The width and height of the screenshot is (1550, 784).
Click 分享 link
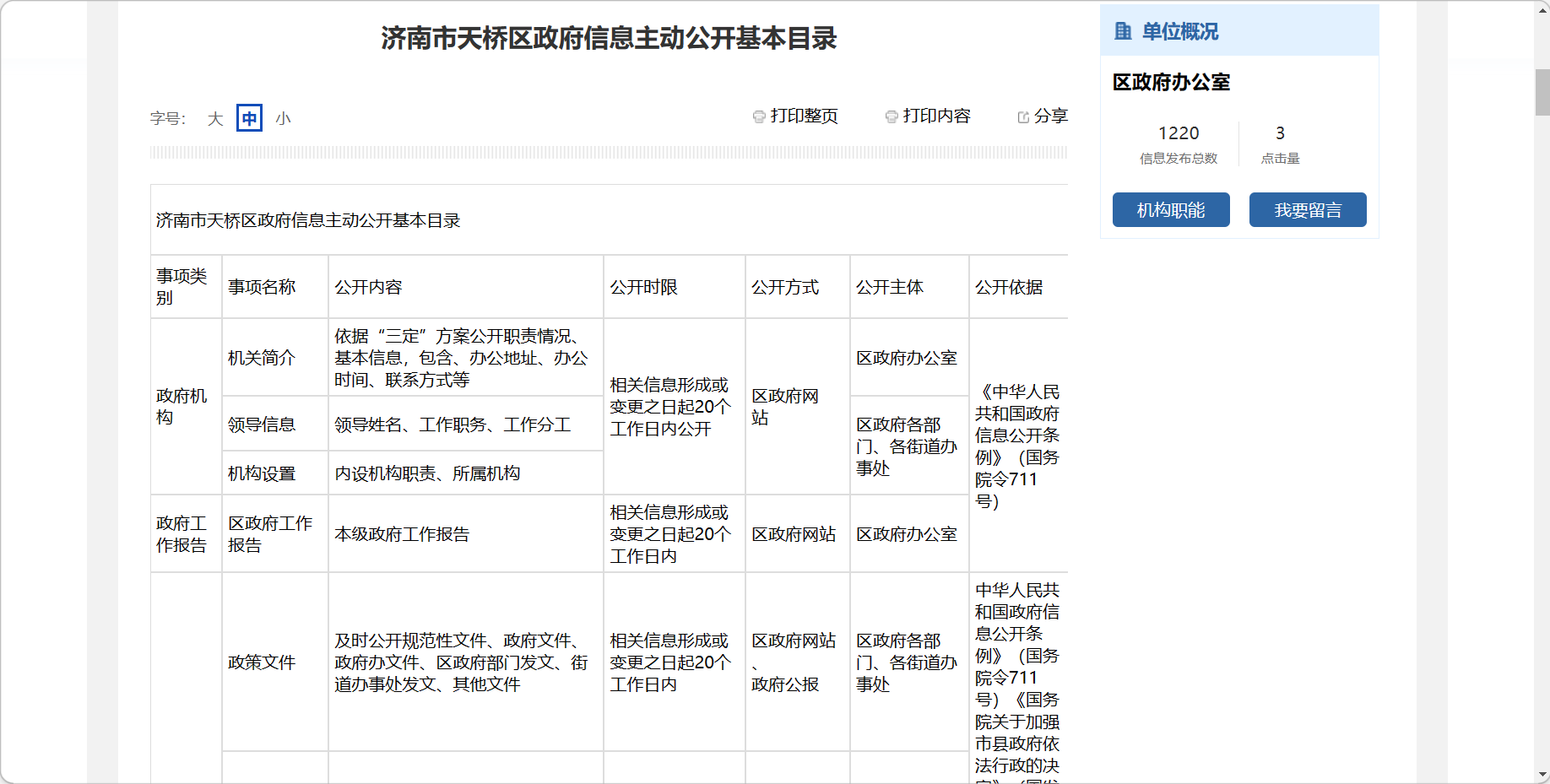tap(1051, 116)
